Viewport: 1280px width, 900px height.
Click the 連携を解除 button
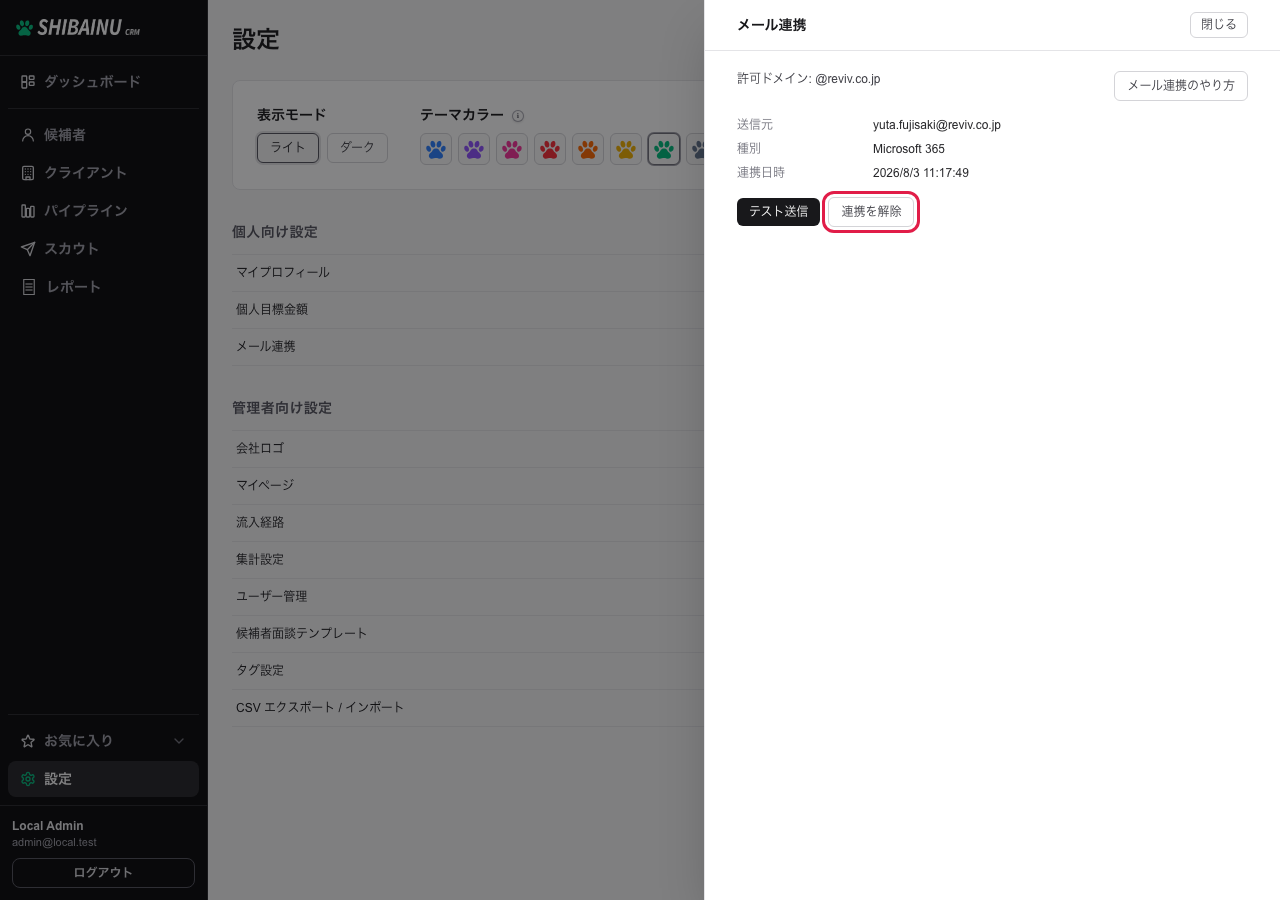pyautogui.click(x=871, y=212)
